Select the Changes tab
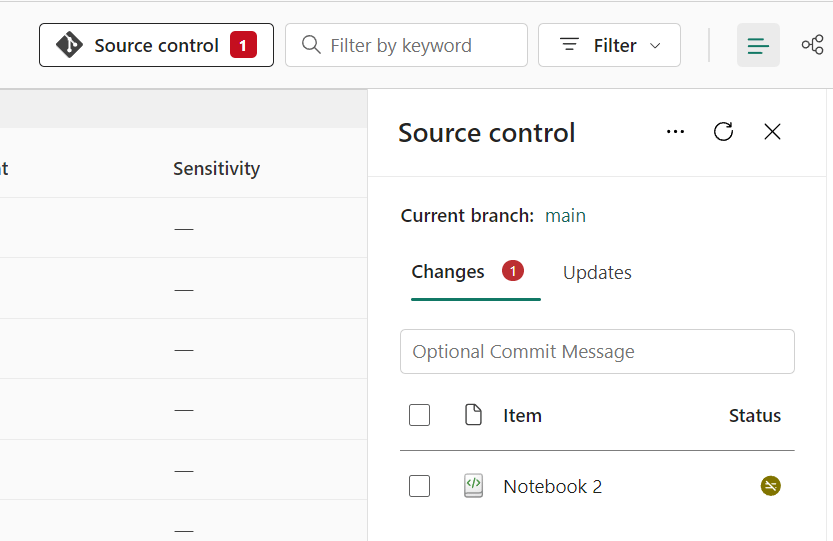Viewport: 833px width, 541px height. pyautogui.click(x=448, y=272)
